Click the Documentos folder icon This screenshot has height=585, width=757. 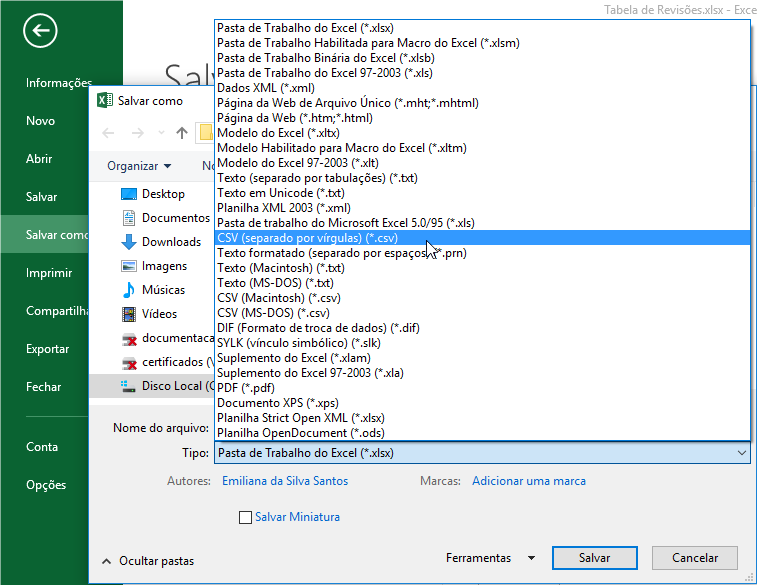click(128, 218)
